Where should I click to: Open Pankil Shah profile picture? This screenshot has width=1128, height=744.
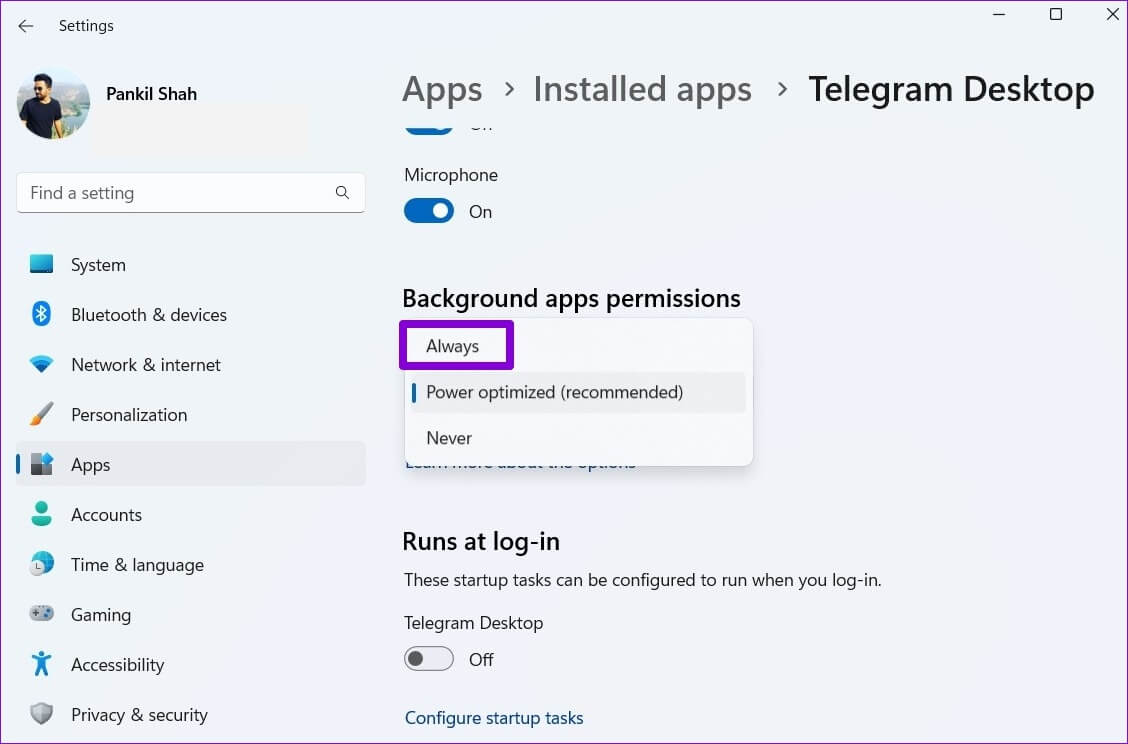pos(53,104)
